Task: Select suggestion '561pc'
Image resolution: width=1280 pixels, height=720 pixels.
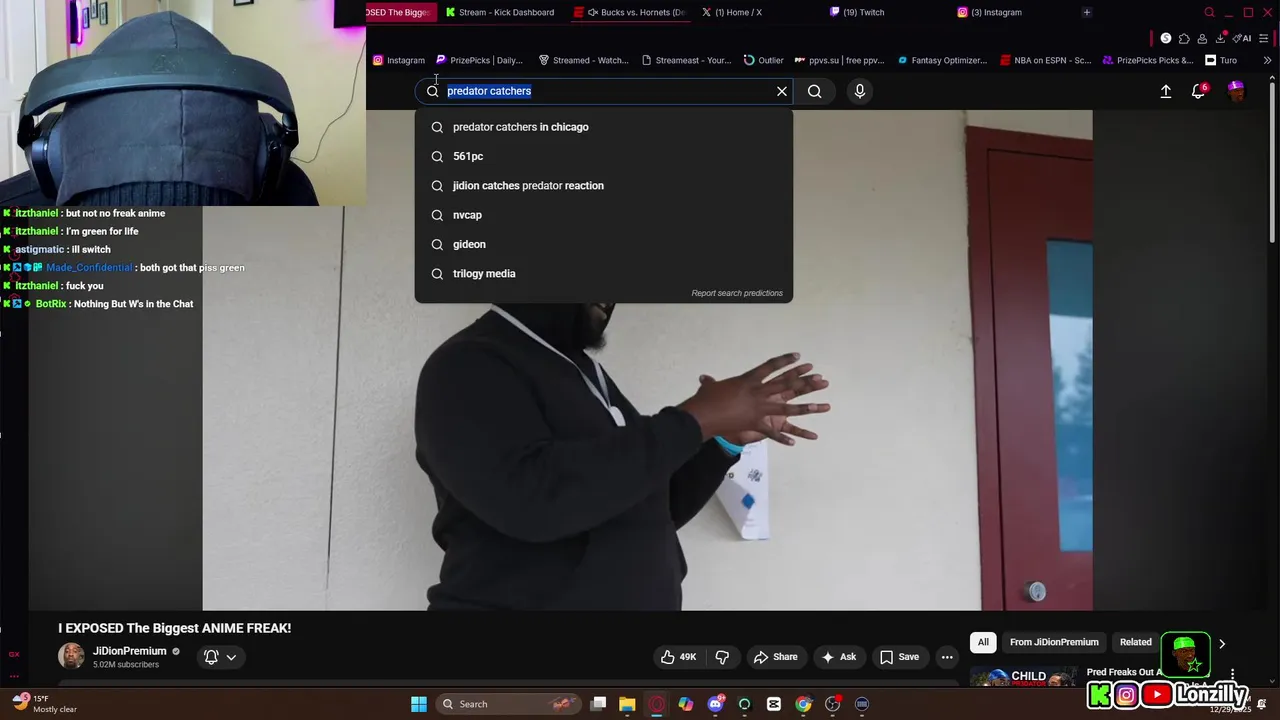Action: tap(604, 156)
